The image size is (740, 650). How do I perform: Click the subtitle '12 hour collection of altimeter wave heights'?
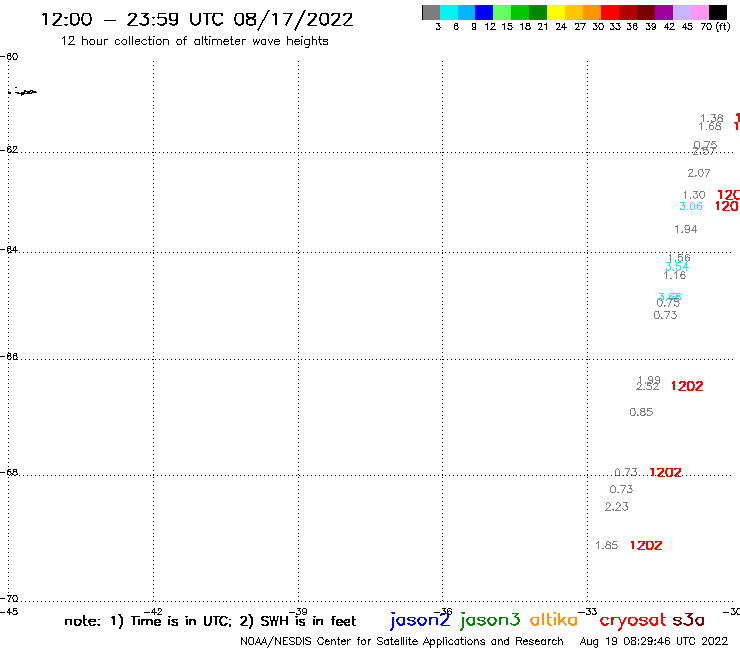tap(194, 41)
